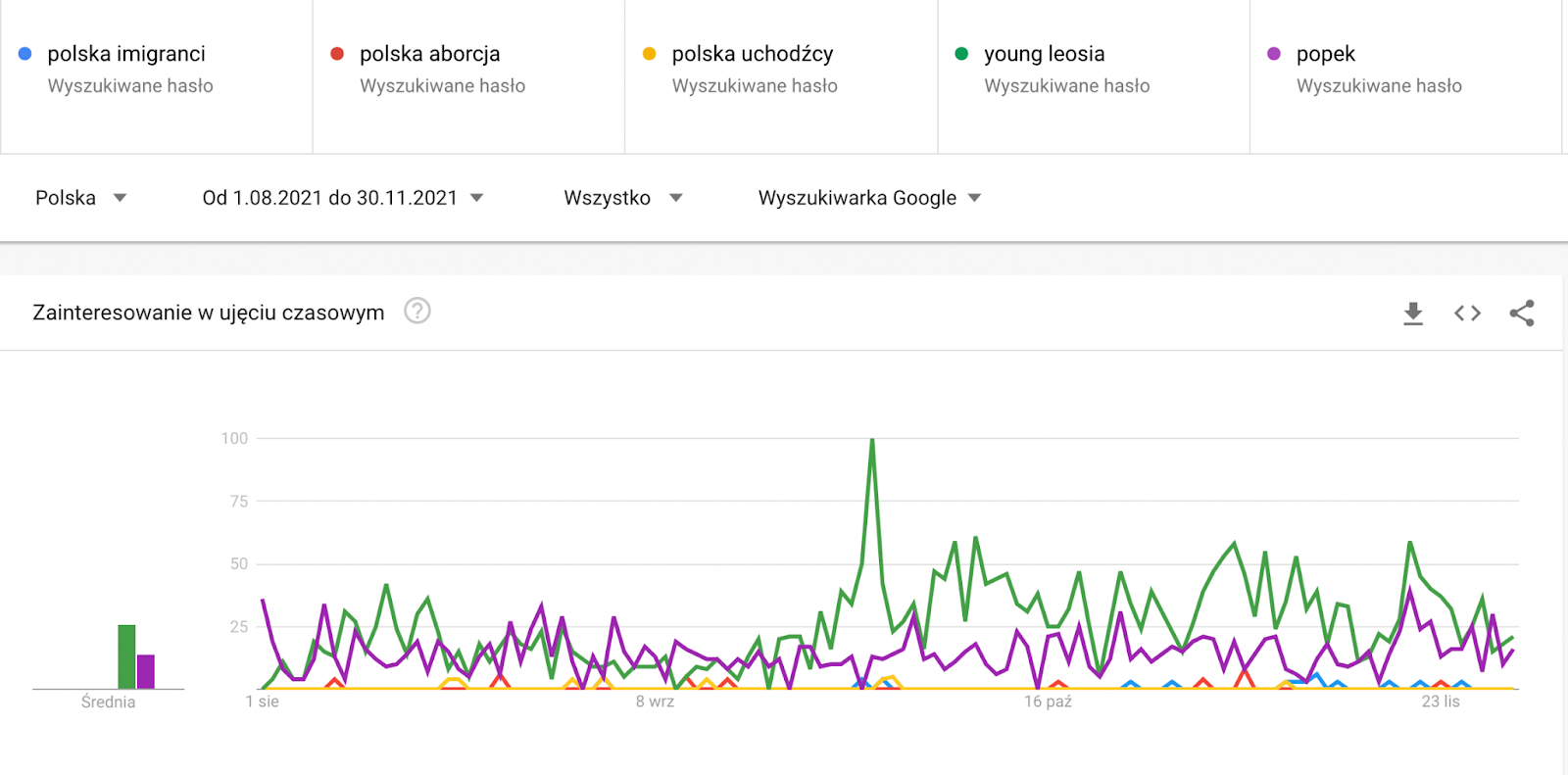
Task: Download the interest over time chart data
Action: (x=1412, y=314)
